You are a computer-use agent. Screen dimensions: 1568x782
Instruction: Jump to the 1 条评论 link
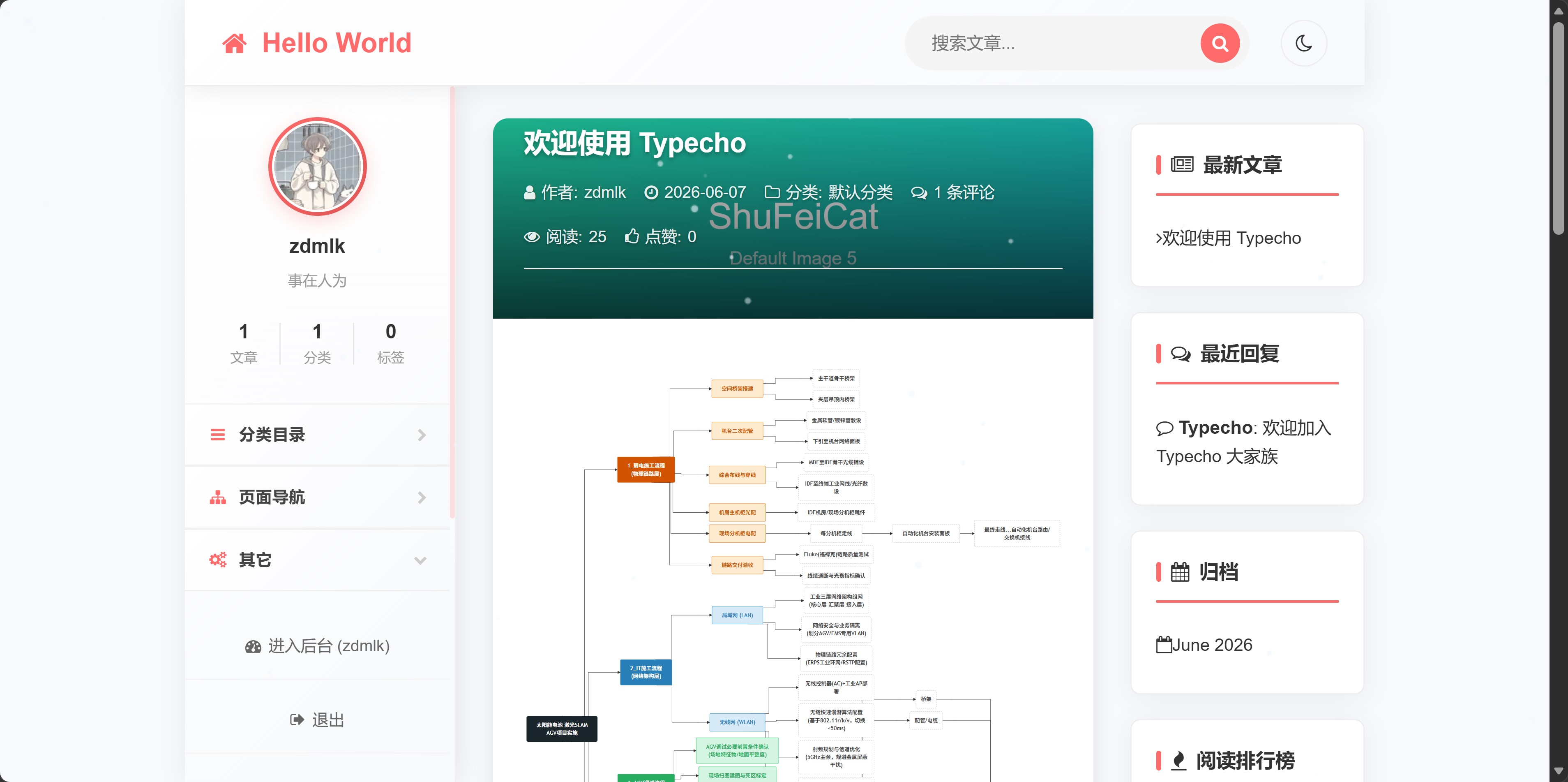pos(964,192)
